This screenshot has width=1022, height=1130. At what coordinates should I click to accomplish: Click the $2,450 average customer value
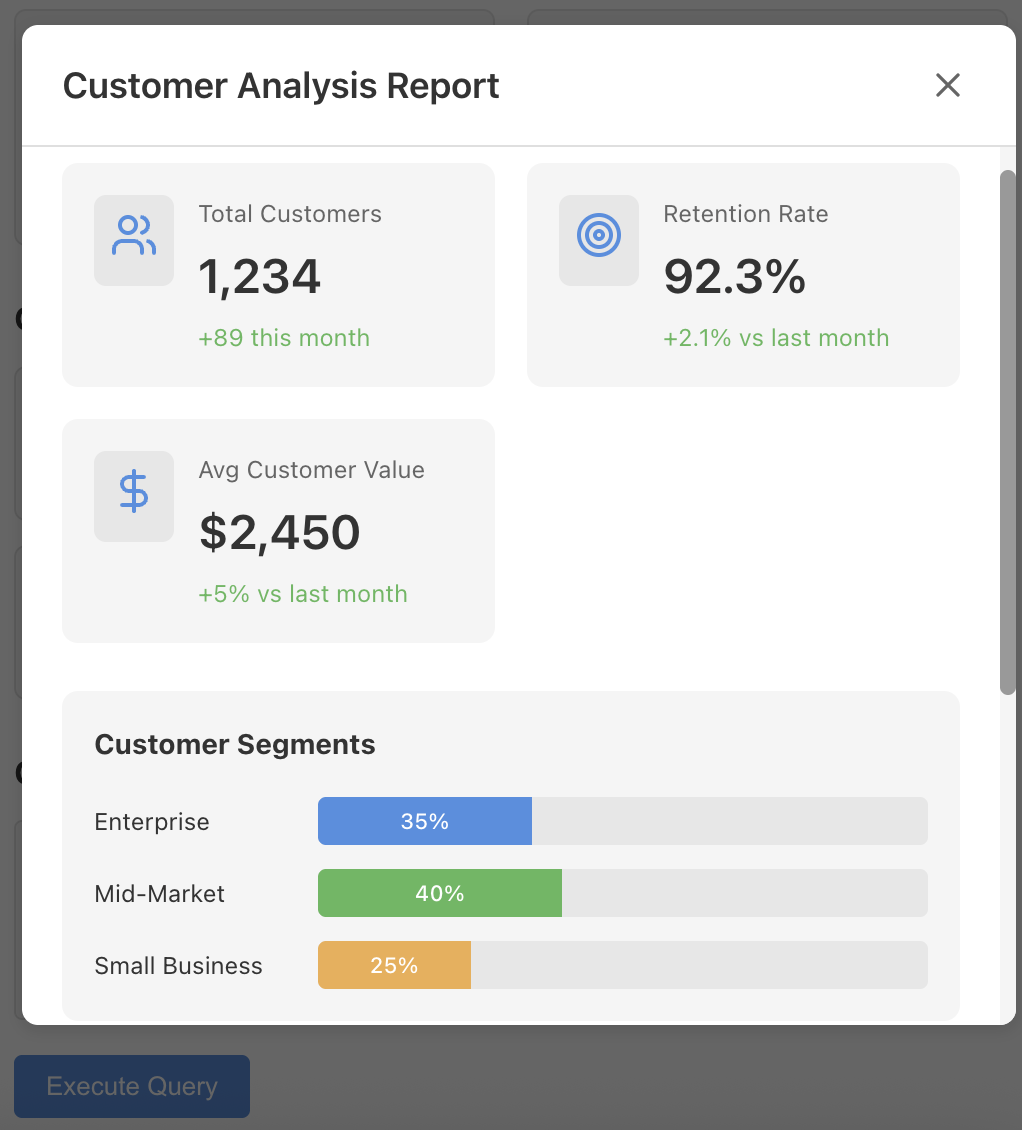(x=280, y=533)
